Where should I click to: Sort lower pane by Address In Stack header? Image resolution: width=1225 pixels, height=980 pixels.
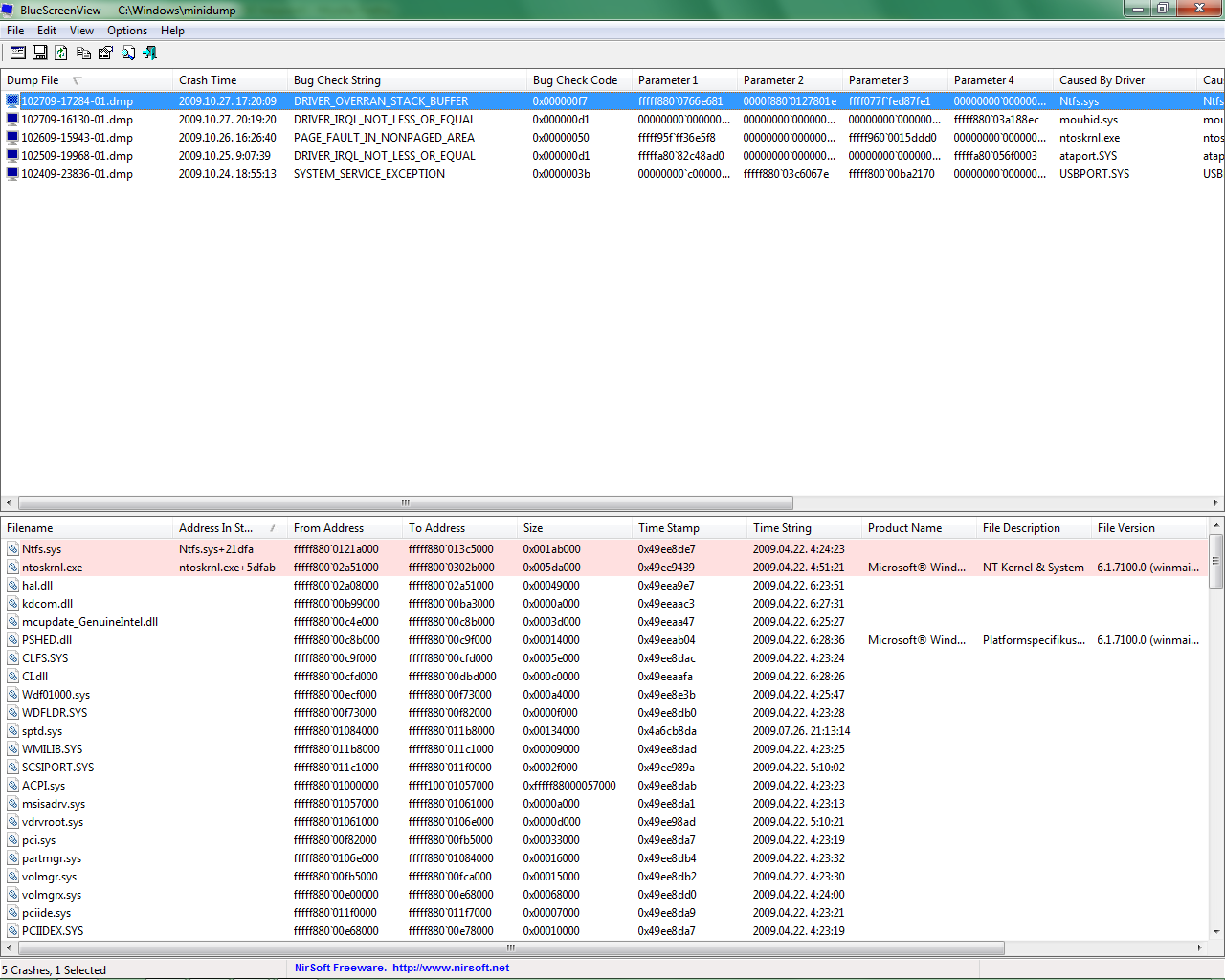(x=230, y=528)
